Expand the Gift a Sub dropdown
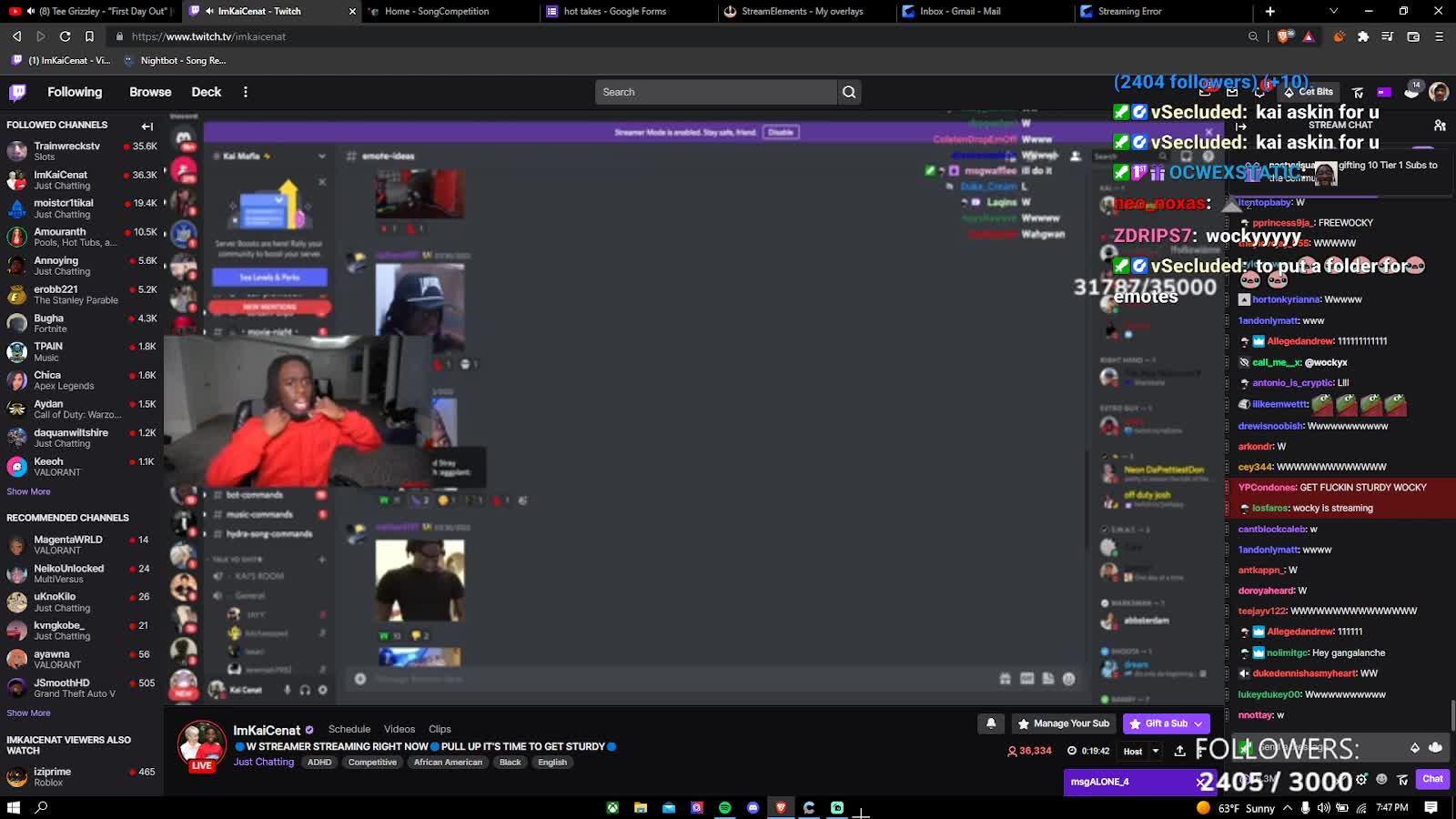The width and height of the screenshot is (1456, 819). click(x=1198, y=723)
